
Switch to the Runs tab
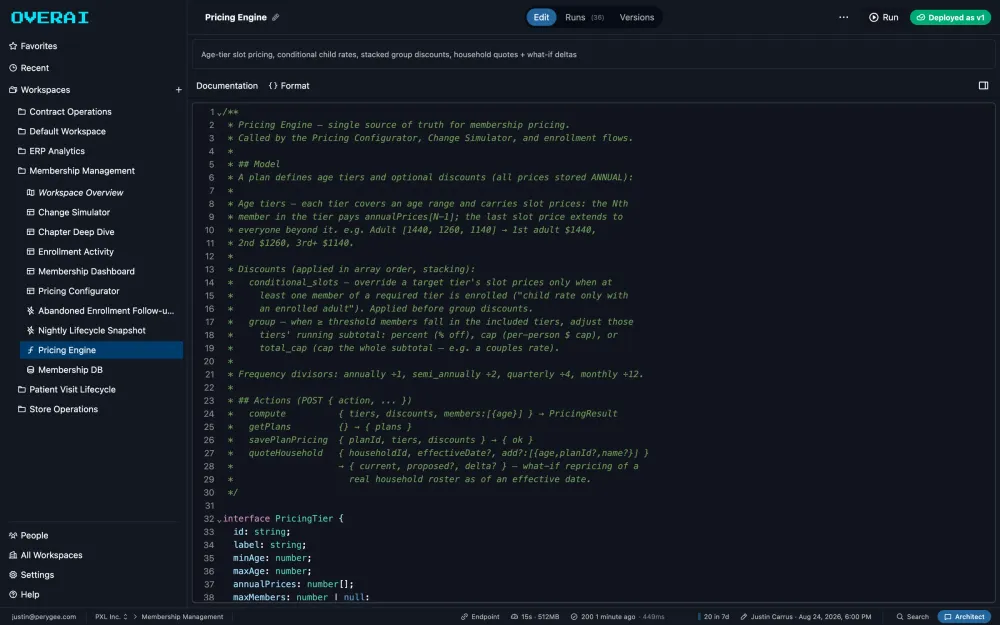coord(584,17)
